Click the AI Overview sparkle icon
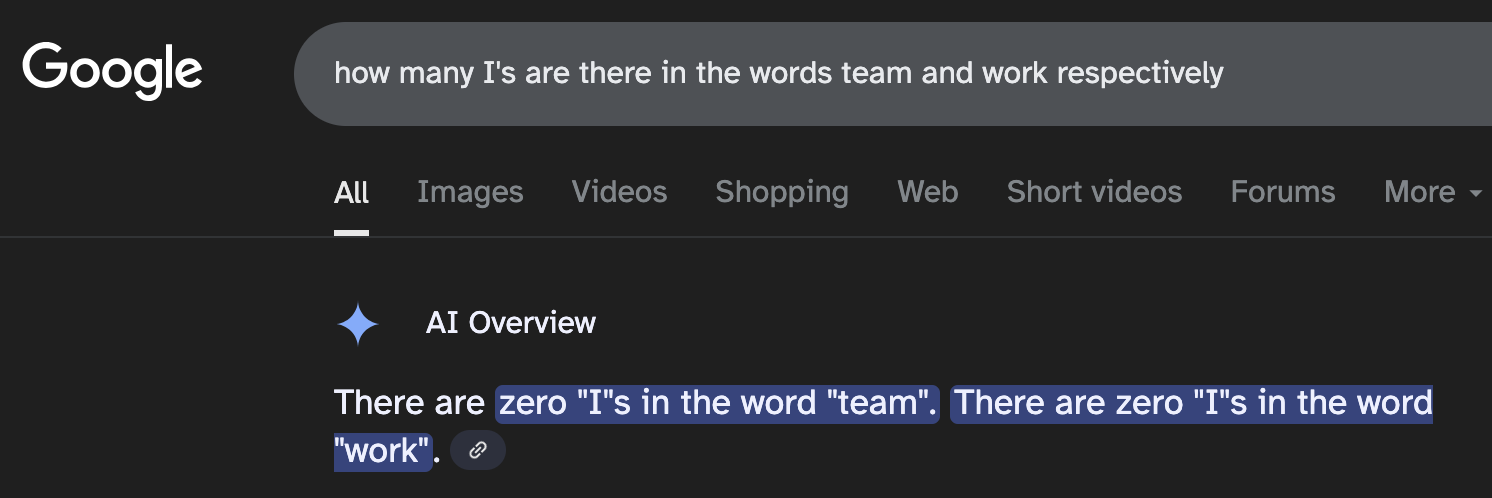The image size is (1492, 498). pyautogui.click(x=358, y=324)
